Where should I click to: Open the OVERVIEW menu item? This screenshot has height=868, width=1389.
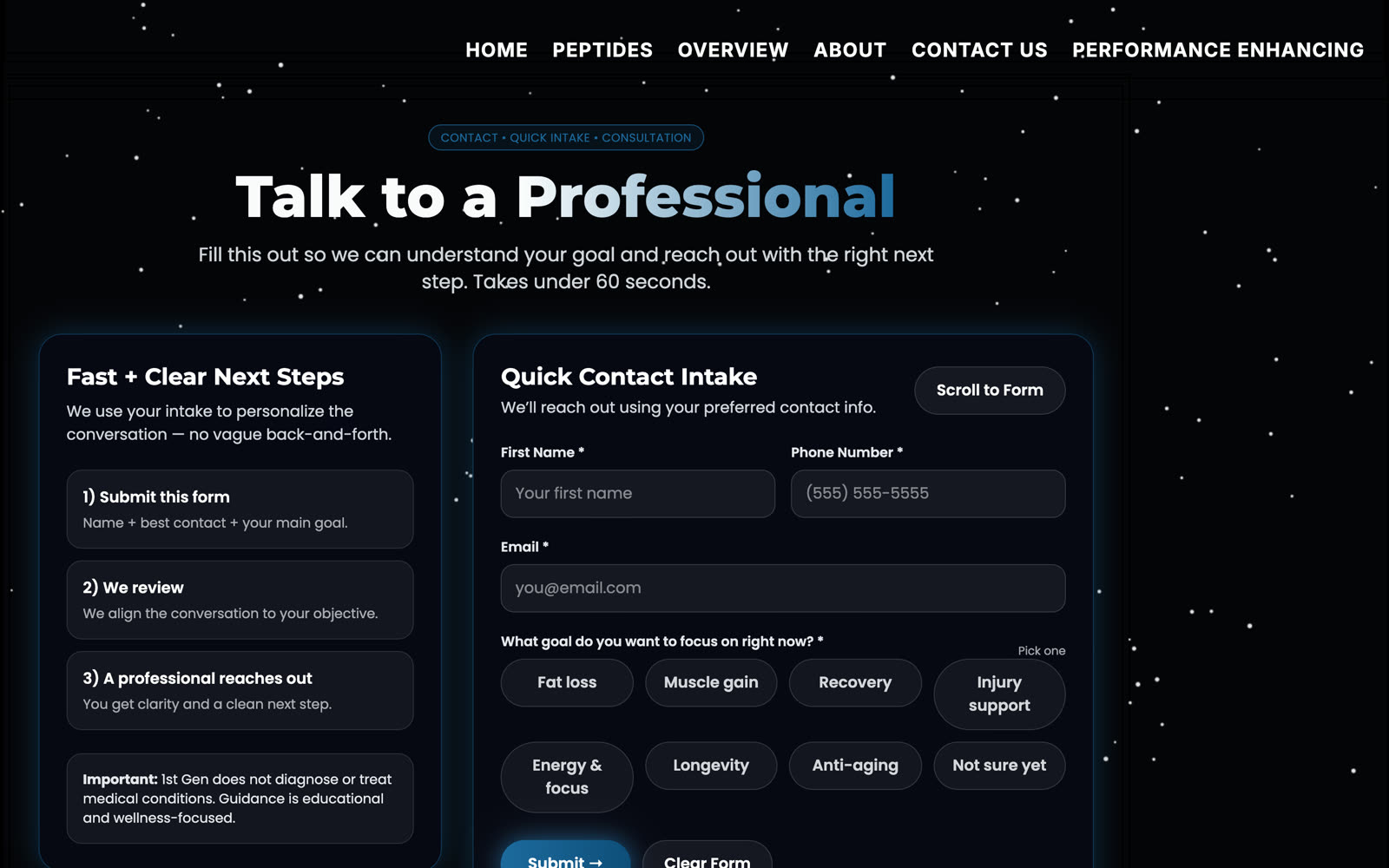(733, 50)
